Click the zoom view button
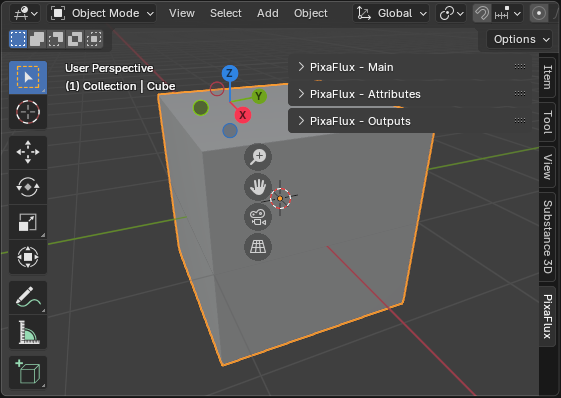 pyautogui.click(x=258, y=157)
